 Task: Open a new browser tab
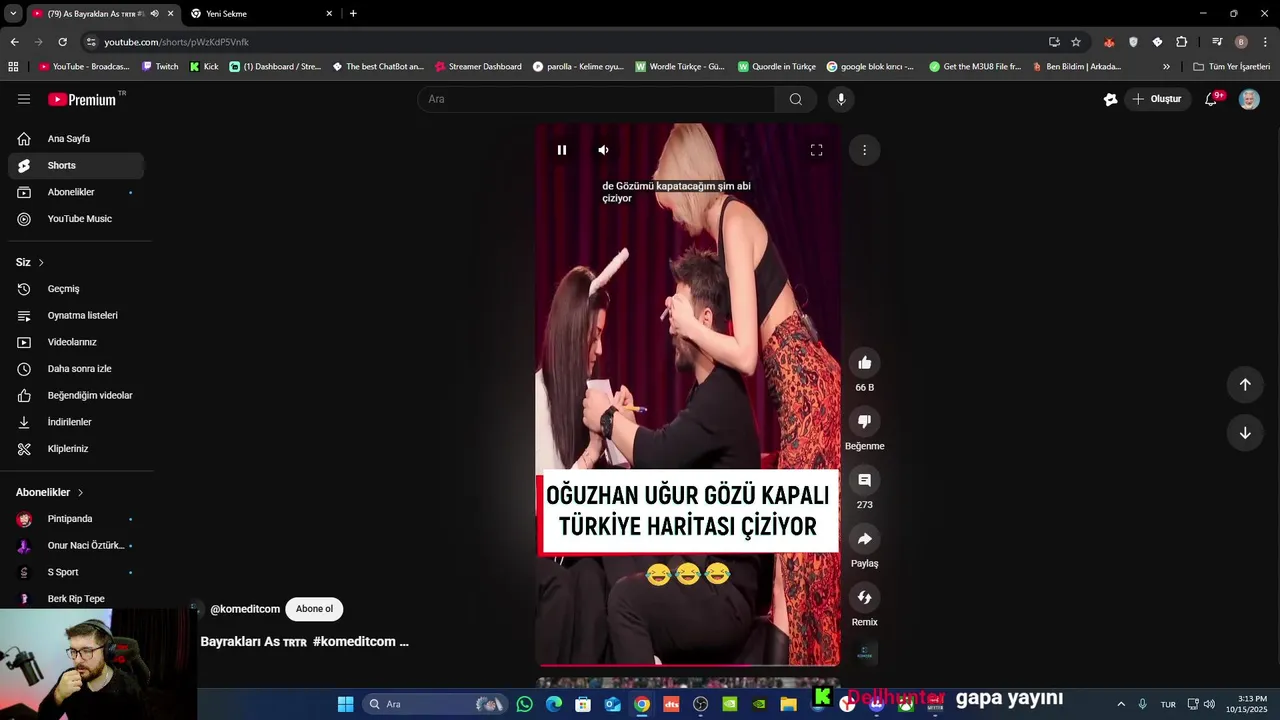pyautogui.click(x=353, y=14)
